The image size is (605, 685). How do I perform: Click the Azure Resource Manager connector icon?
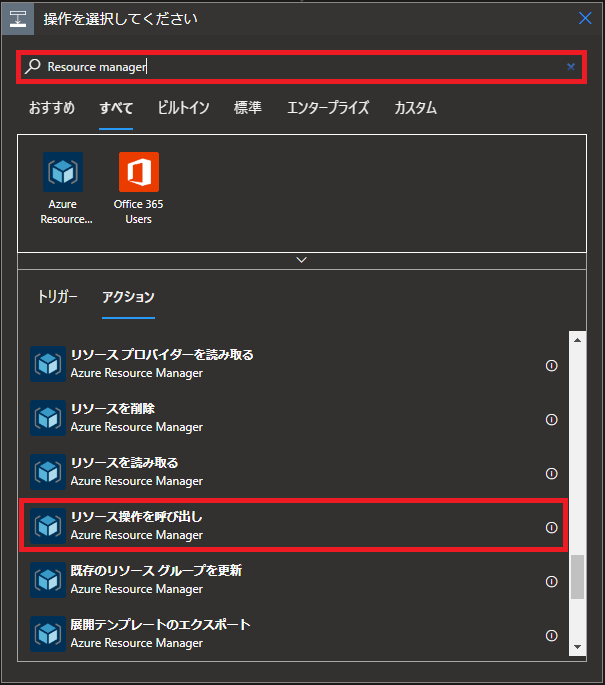(x=63, y=172)
